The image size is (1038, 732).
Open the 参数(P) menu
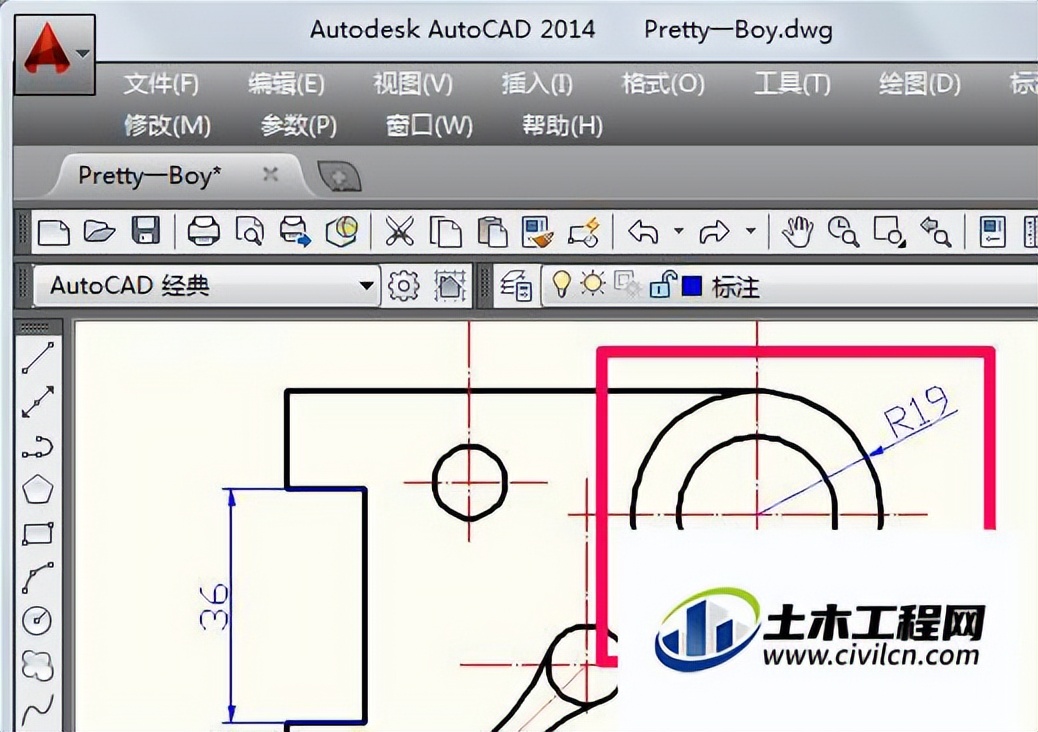(299, 125)
